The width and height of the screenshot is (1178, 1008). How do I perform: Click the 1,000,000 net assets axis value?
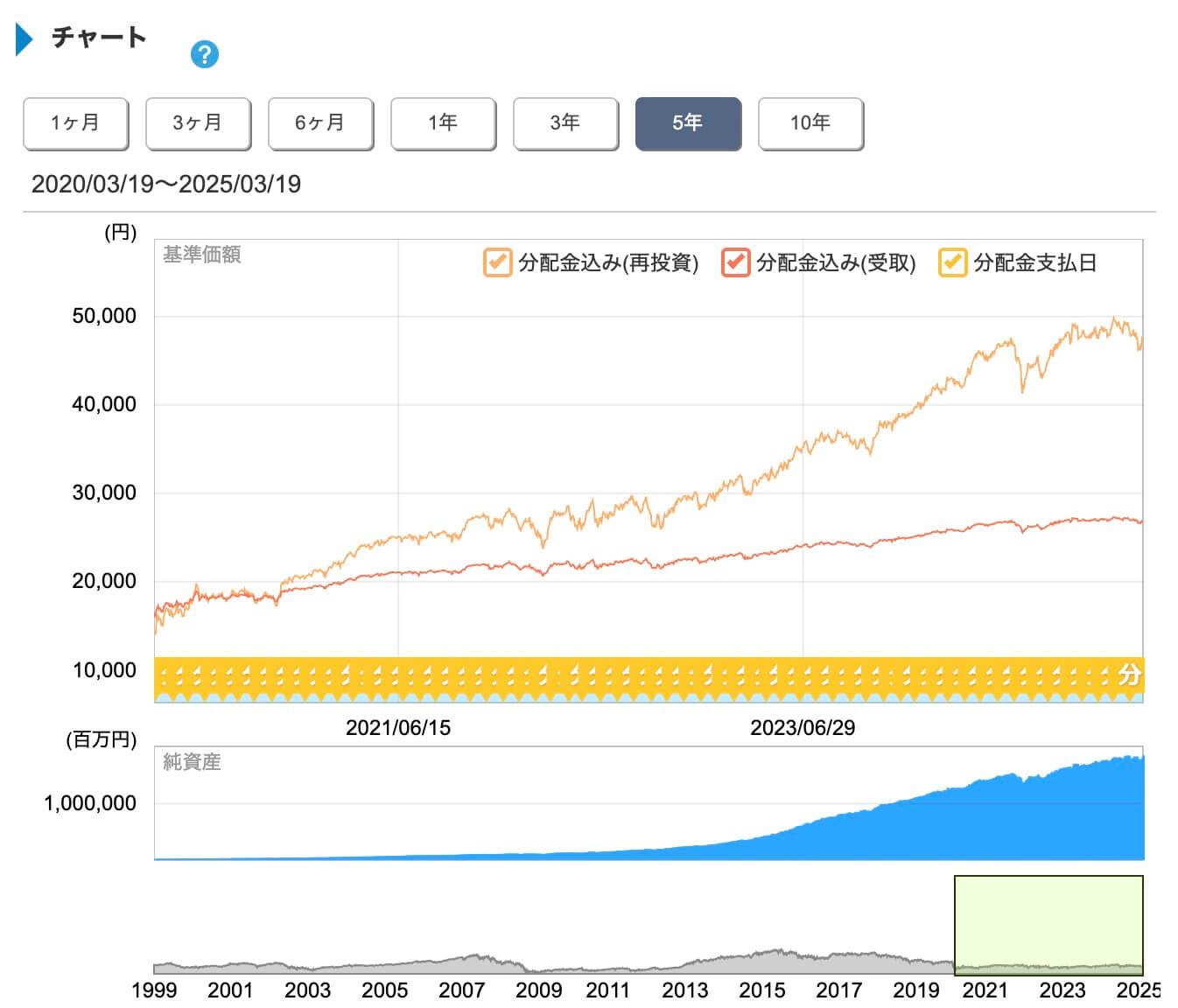tap(90, 803)
